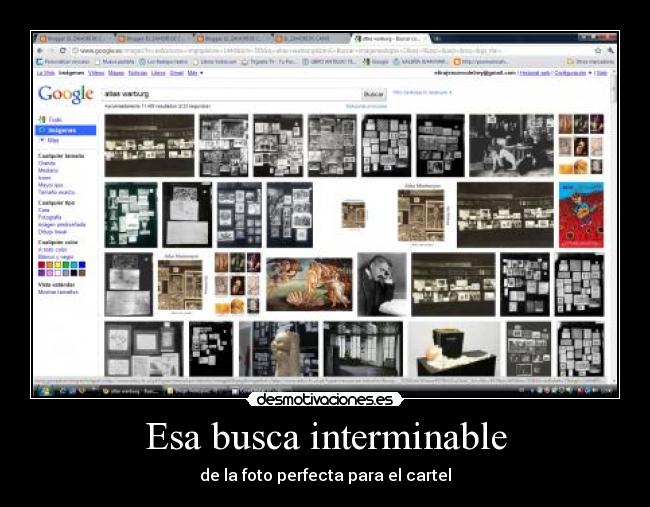Expand the Más option in left sidebar

click(x=50, y=140)
